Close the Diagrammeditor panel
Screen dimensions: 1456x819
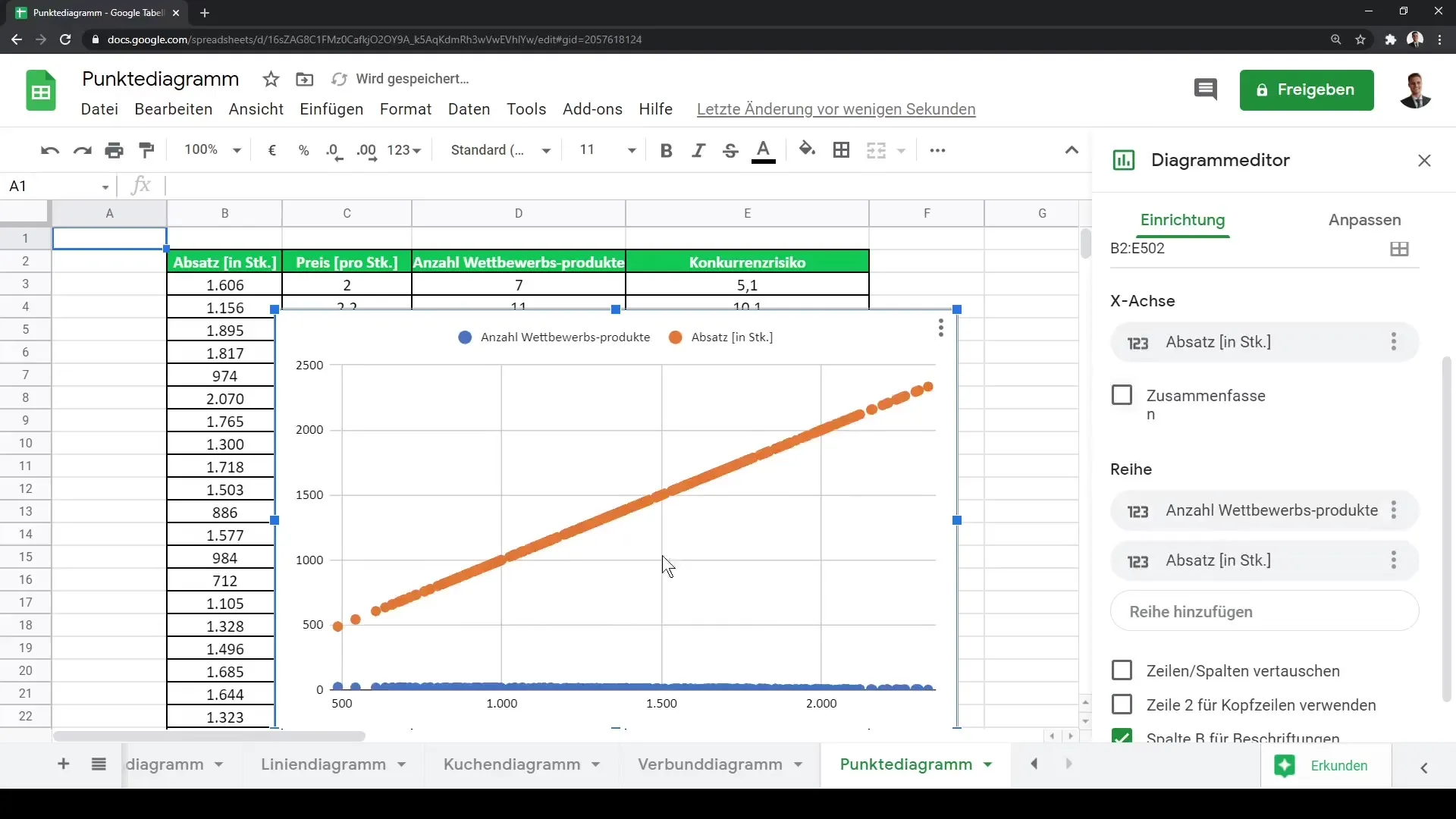pyautogui.click(x=1424, y=160)
